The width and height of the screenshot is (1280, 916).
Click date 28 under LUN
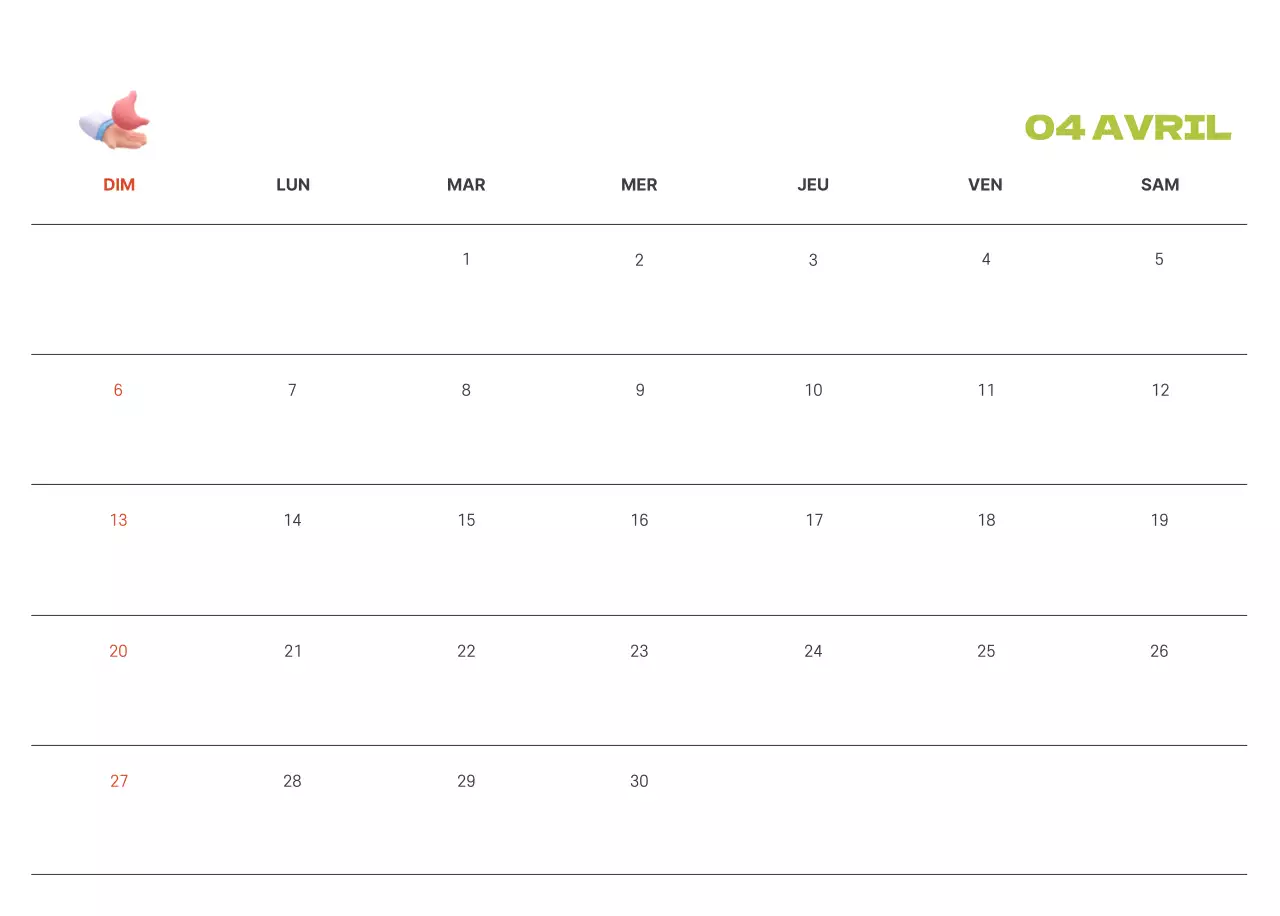[x=292, y=781]
